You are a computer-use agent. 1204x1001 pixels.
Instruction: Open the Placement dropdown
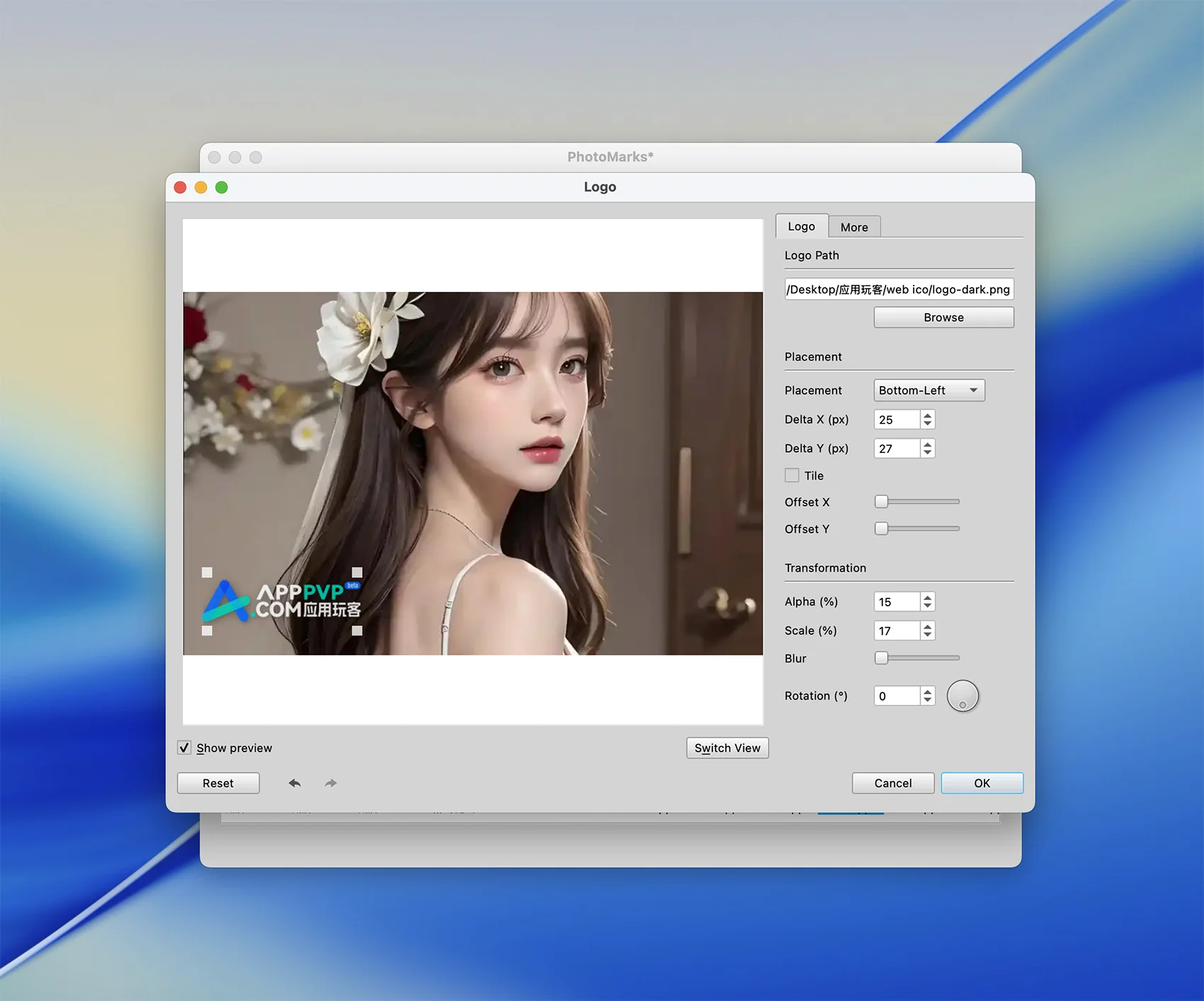click(928, 390)
